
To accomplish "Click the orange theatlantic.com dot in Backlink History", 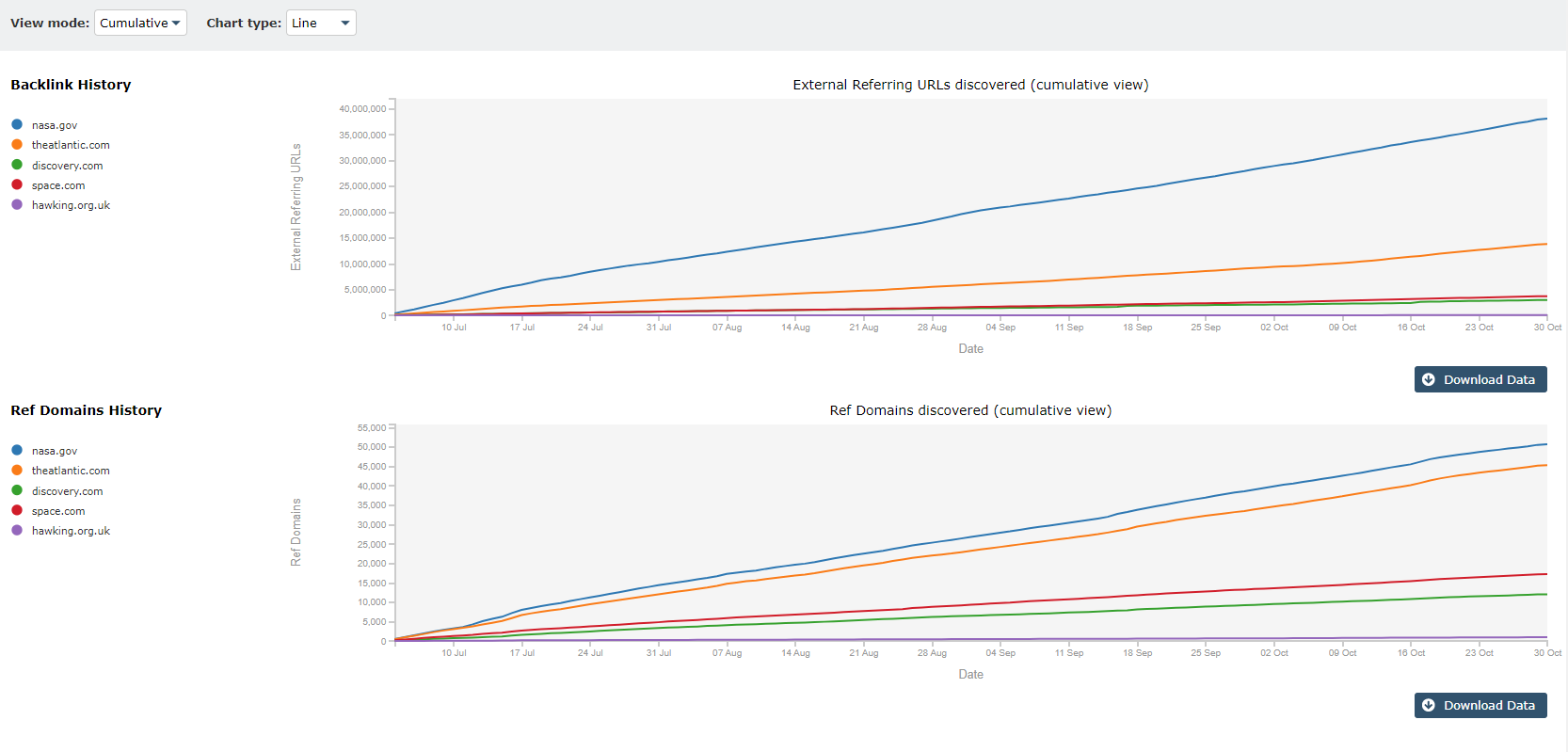I will [17, 144].
